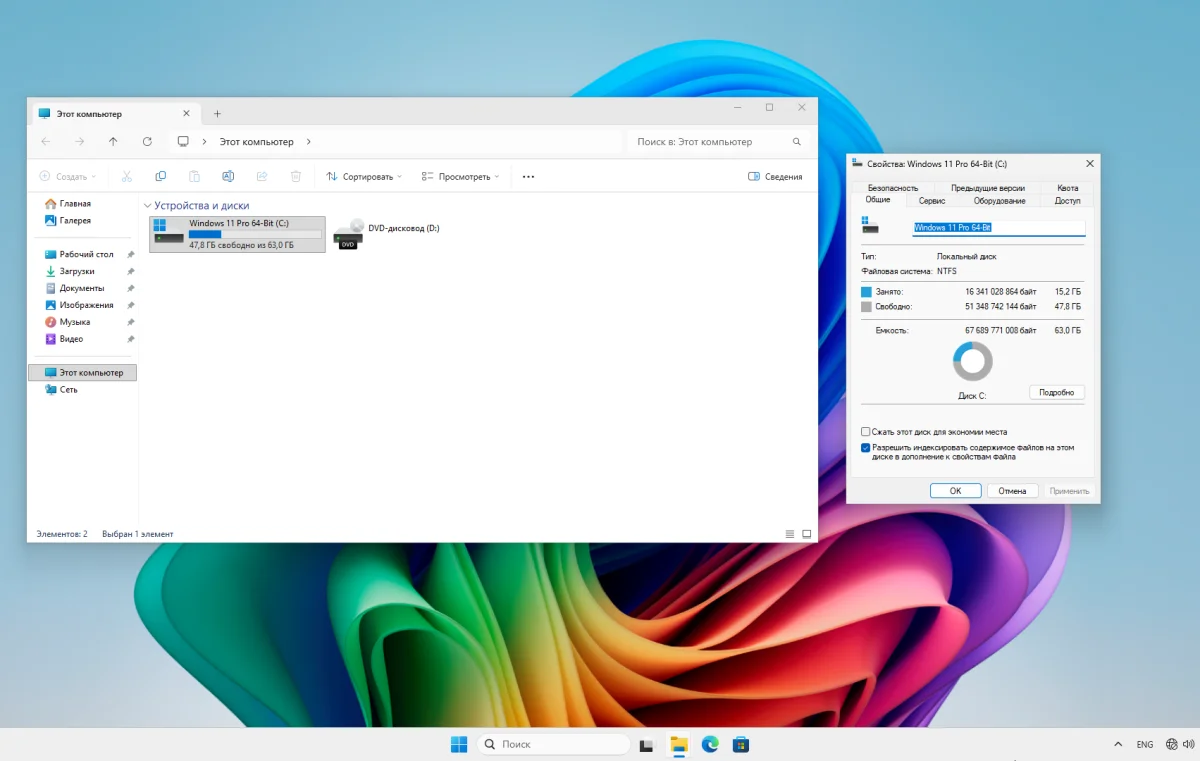Viewport: 1200px width, 761px height.
Task: Click the Rename icon in toolbar
Action: [228, 177]
